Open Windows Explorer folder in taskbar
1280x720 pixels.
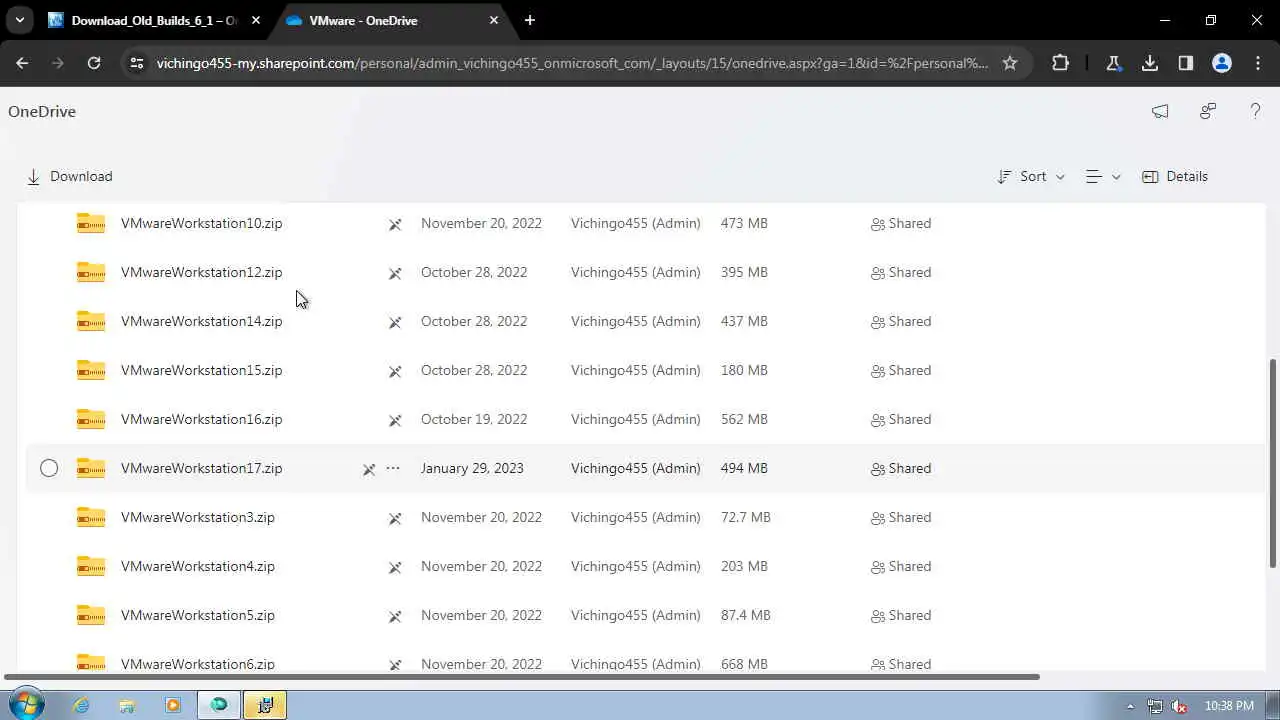[x=127, y=705]
